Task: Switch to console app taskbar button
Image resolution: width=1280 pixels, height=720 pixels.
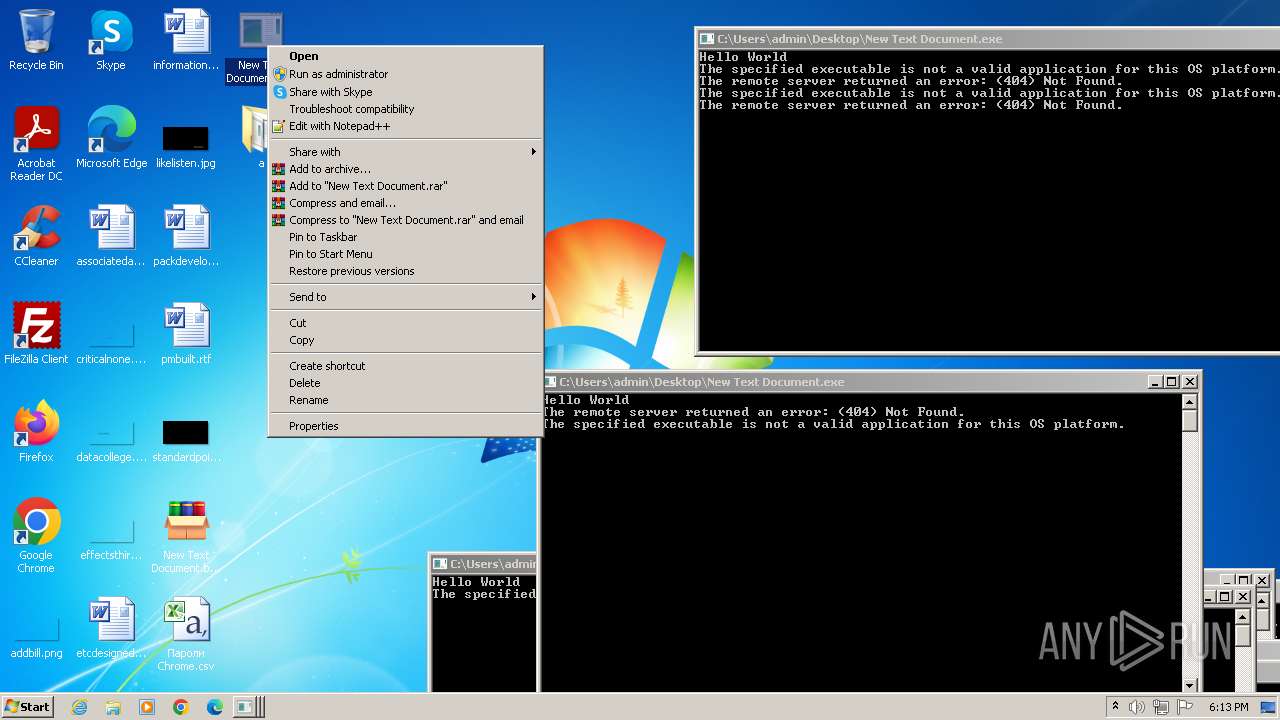Action: coord(248,707)
